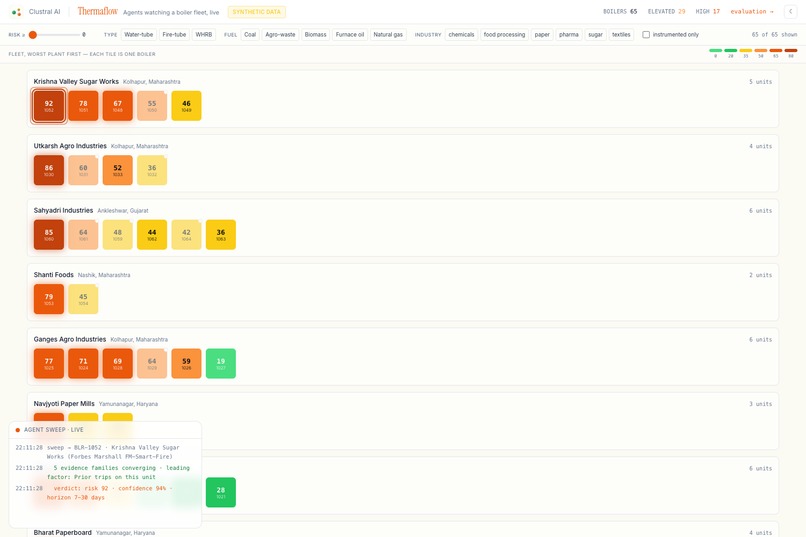Open Krishna Valley boiler tile 46
The width and height of the screenshot is (806, 537).
(187, 106)
